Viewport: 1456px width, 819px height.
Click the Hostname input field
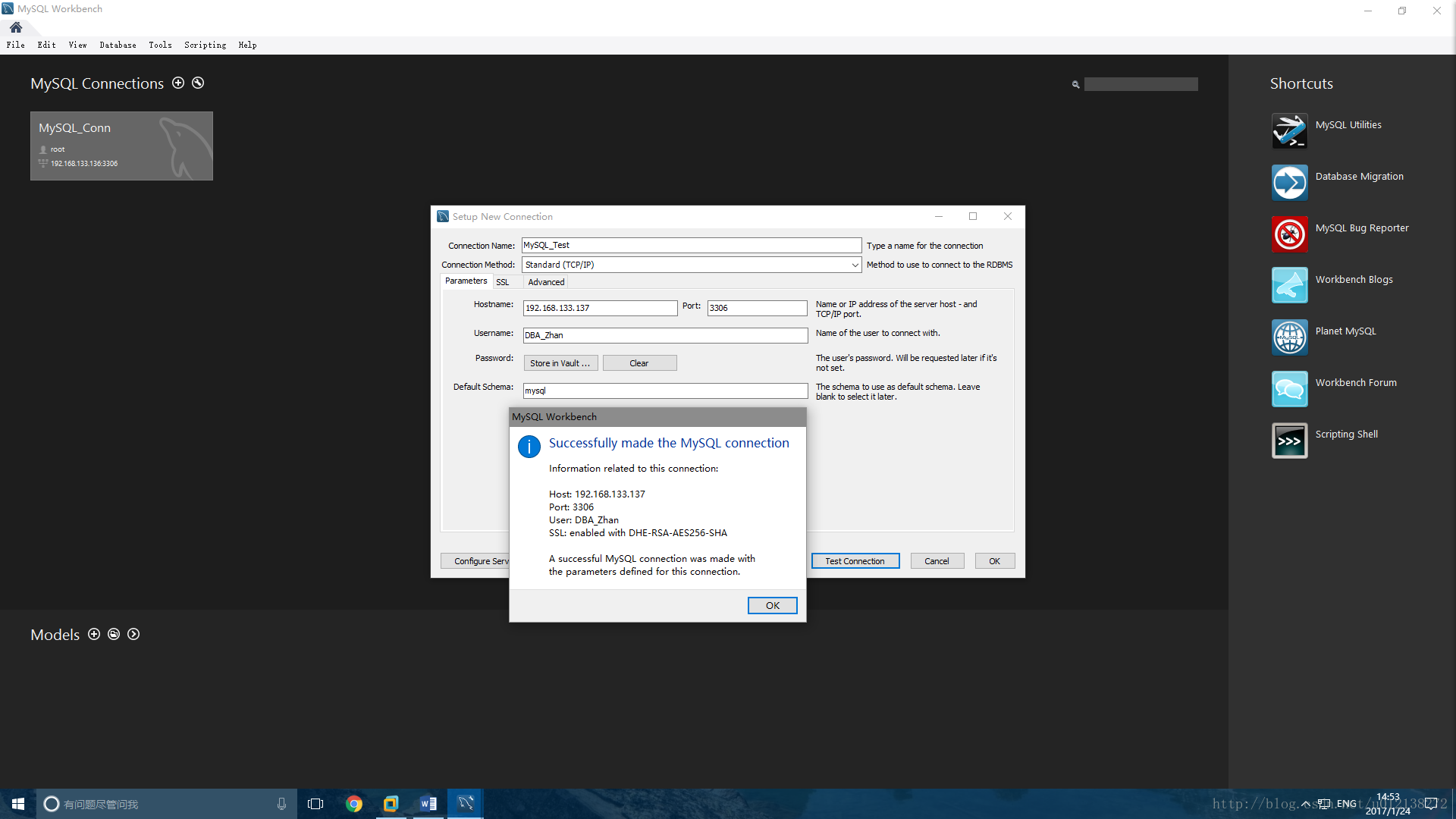(x=600, y=308)
